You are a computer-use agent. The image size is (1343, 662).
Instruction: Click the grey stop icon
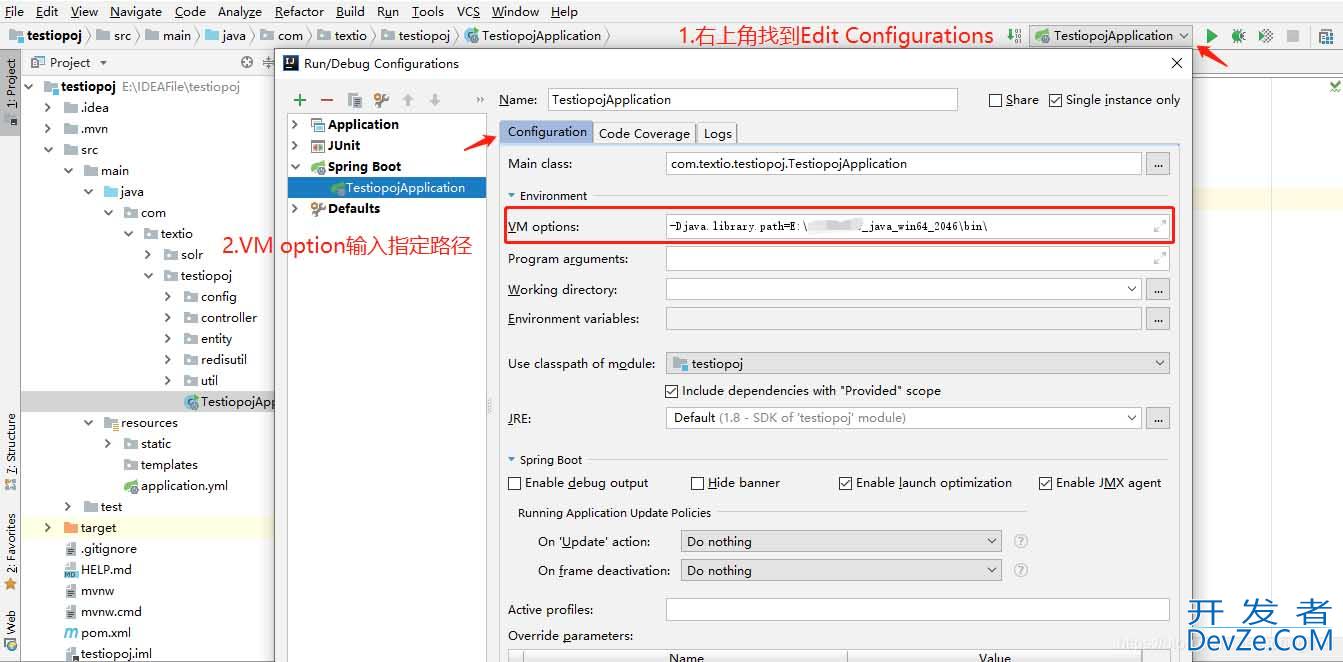point(1293,36)
